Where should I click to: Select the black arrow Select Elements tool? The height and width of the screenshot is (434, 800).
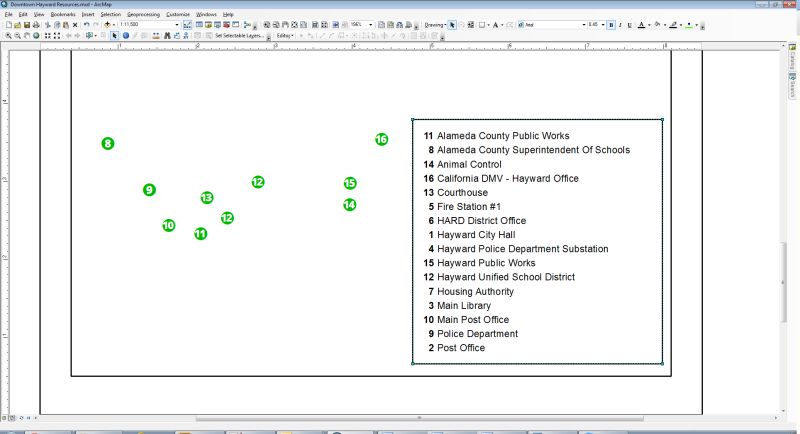(x=114, y=36)
